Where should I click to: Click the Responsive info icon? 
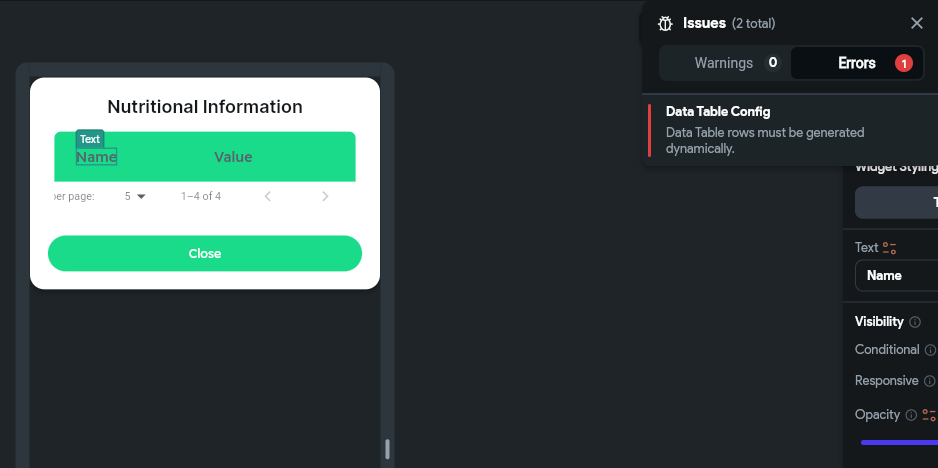coord(930,381)
